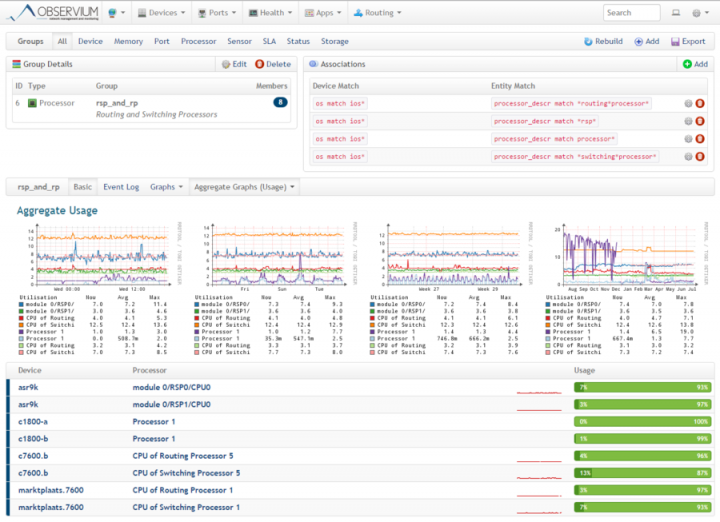
Task: Expand the Graphs dropdown
Action: coord(166,187)
